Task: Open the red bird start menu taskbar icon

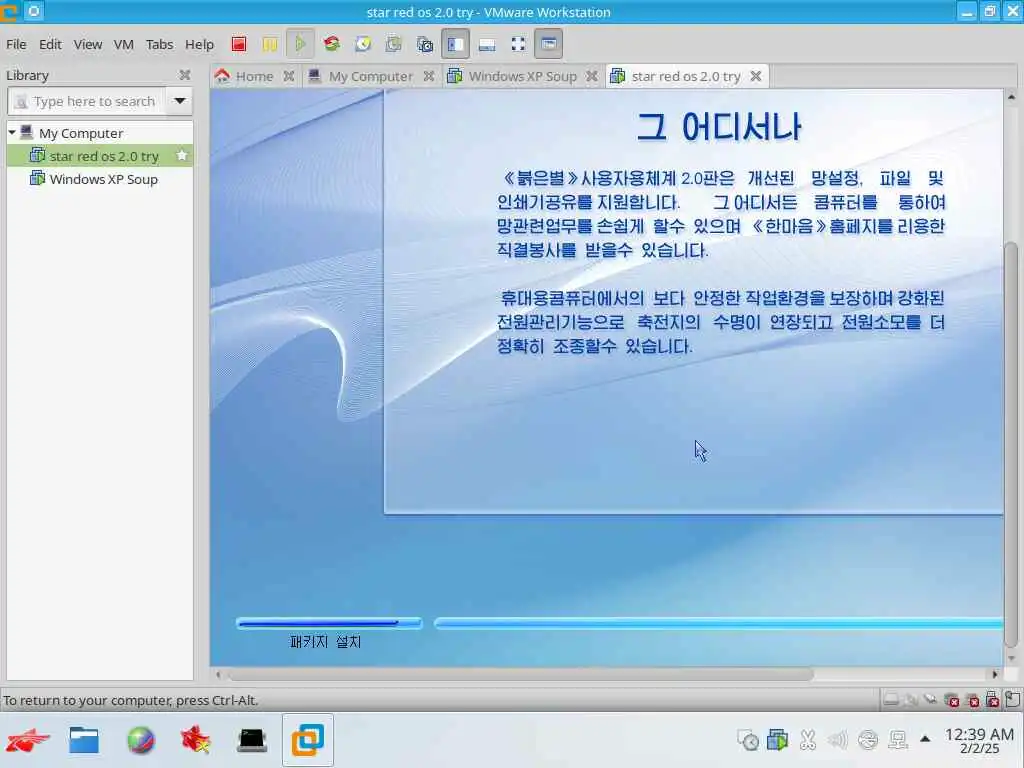Action: [27, 740]
